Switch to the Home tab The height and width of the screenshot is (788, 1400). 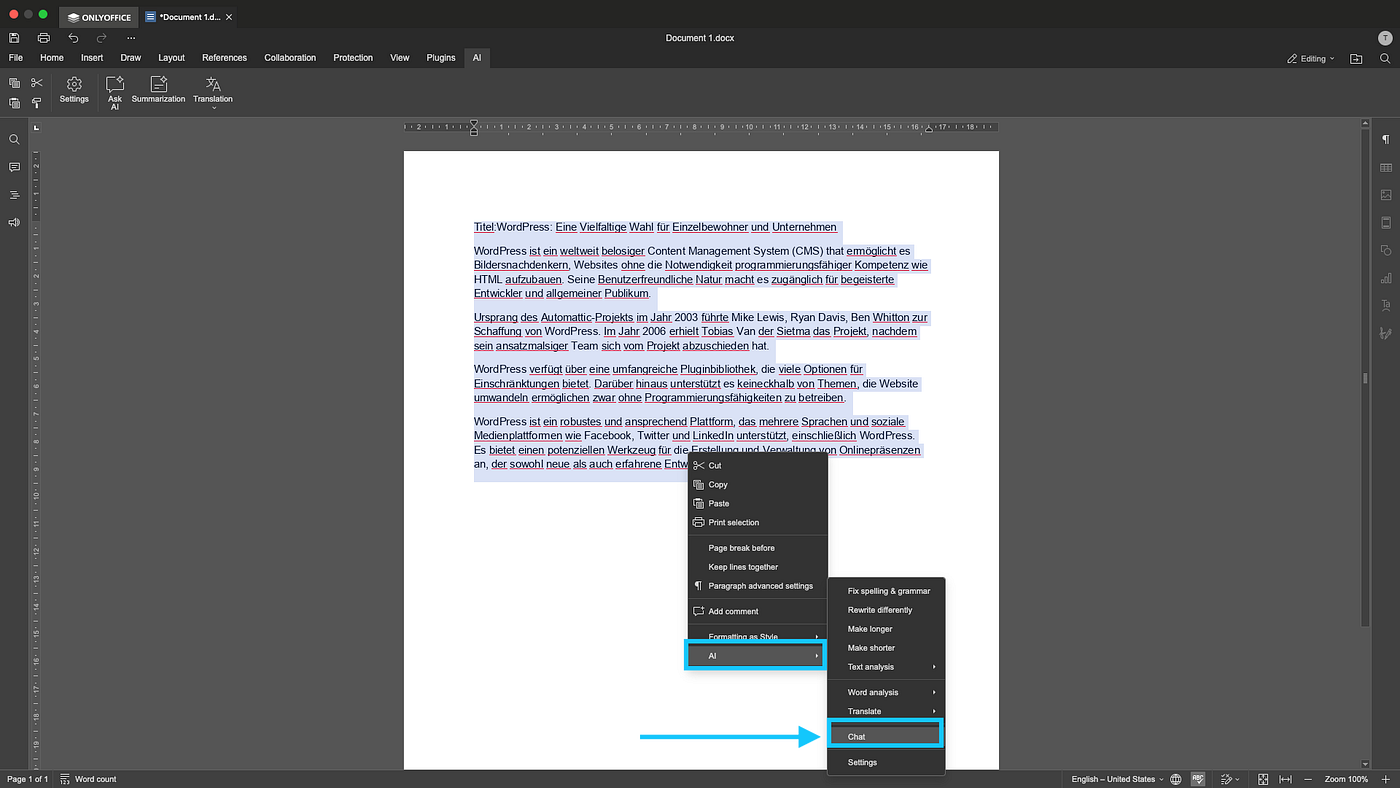tap(52, 58)
